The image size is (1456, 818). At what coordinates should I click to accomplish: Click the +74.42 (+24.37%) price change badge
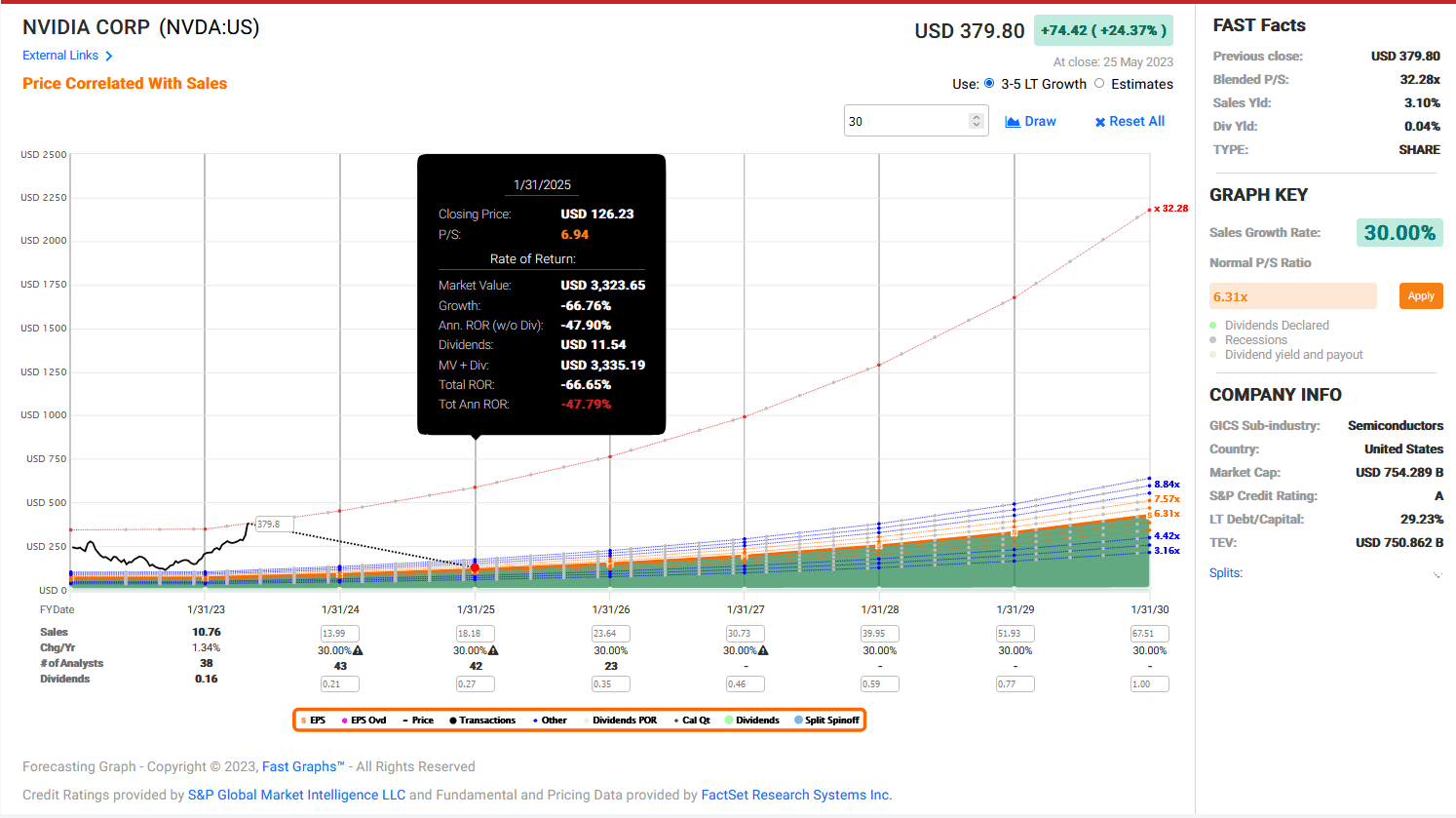[x=1102, y=30]
